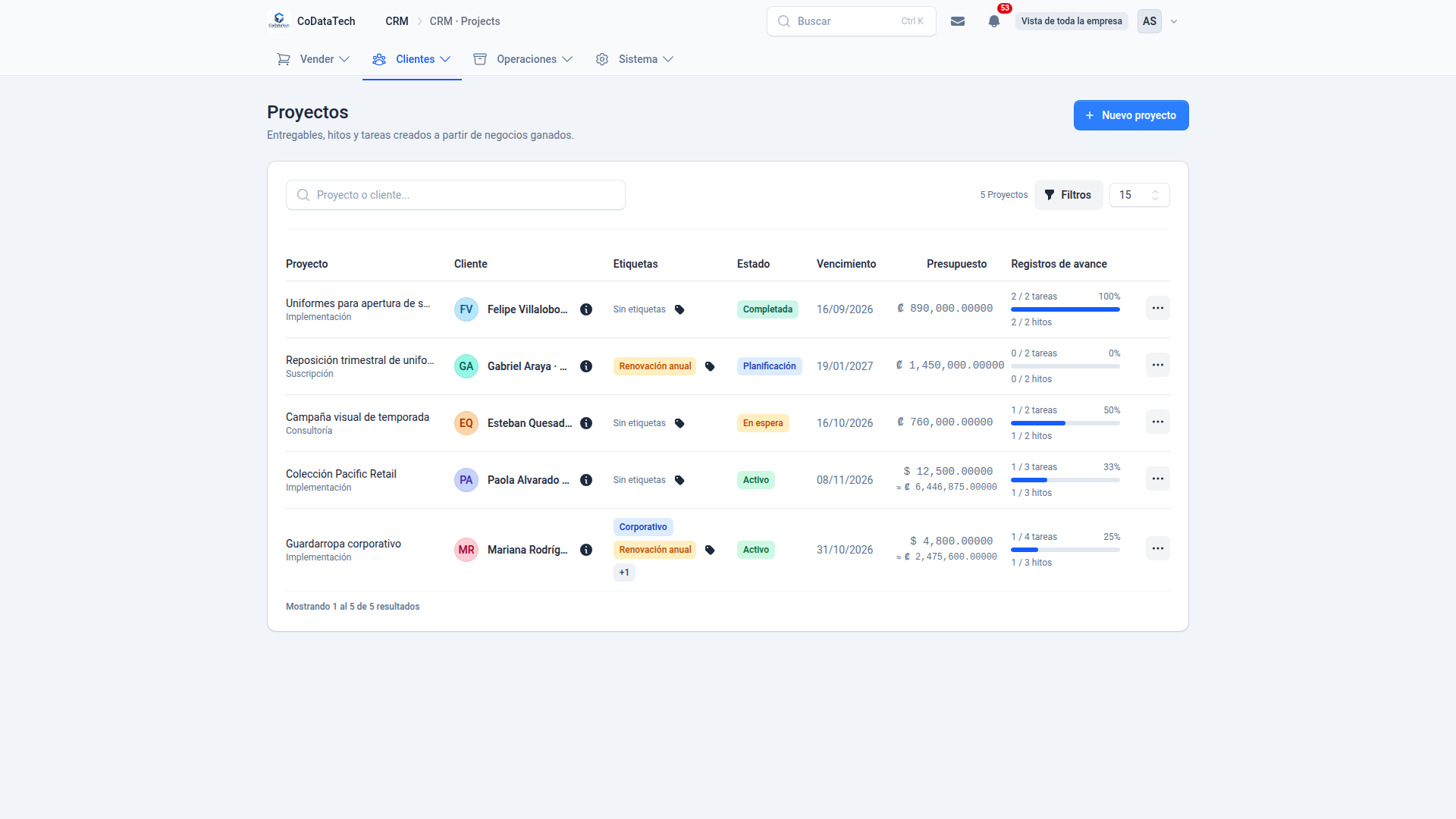Click budget $ 12,500.00000
Viewport: 1456px width, 819px height.
(x=948, y=472)
